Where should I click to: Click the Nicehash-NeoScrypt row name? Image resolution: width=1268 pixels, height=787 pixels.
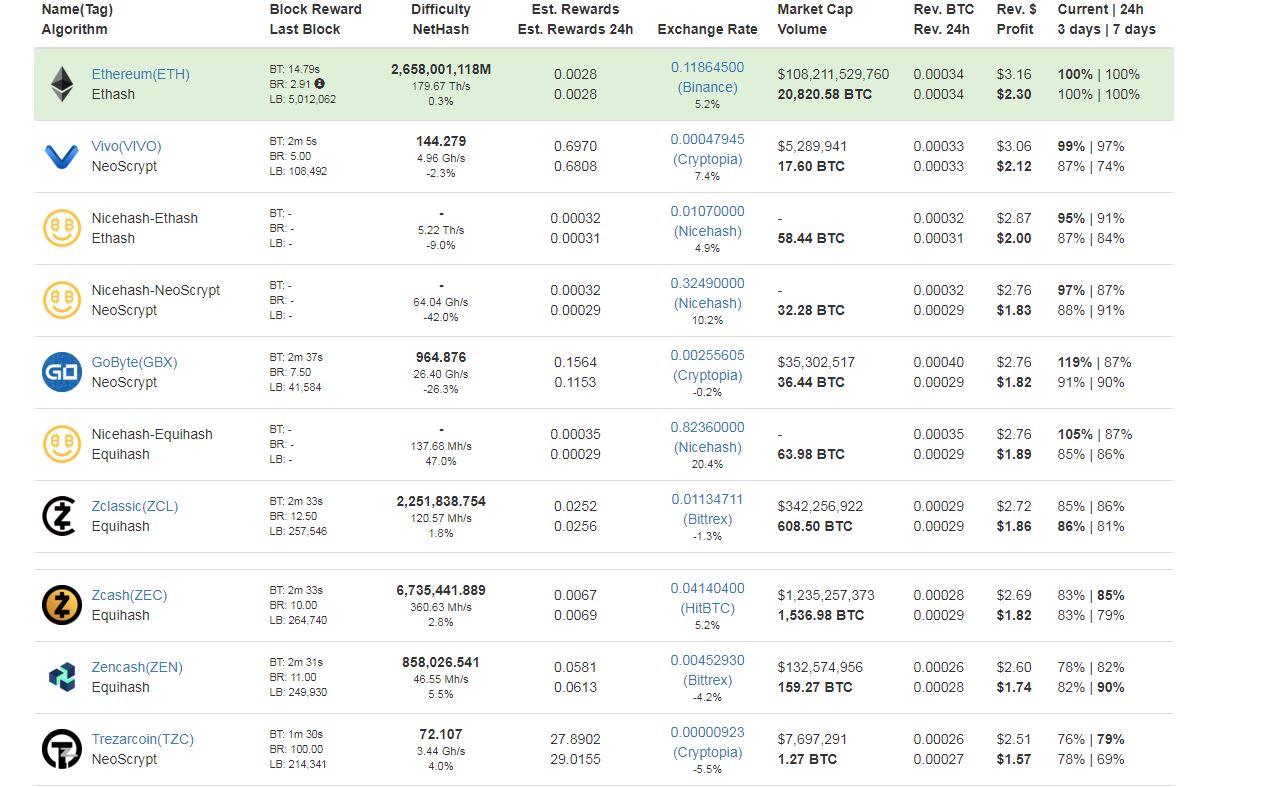(x=156, y=290)
